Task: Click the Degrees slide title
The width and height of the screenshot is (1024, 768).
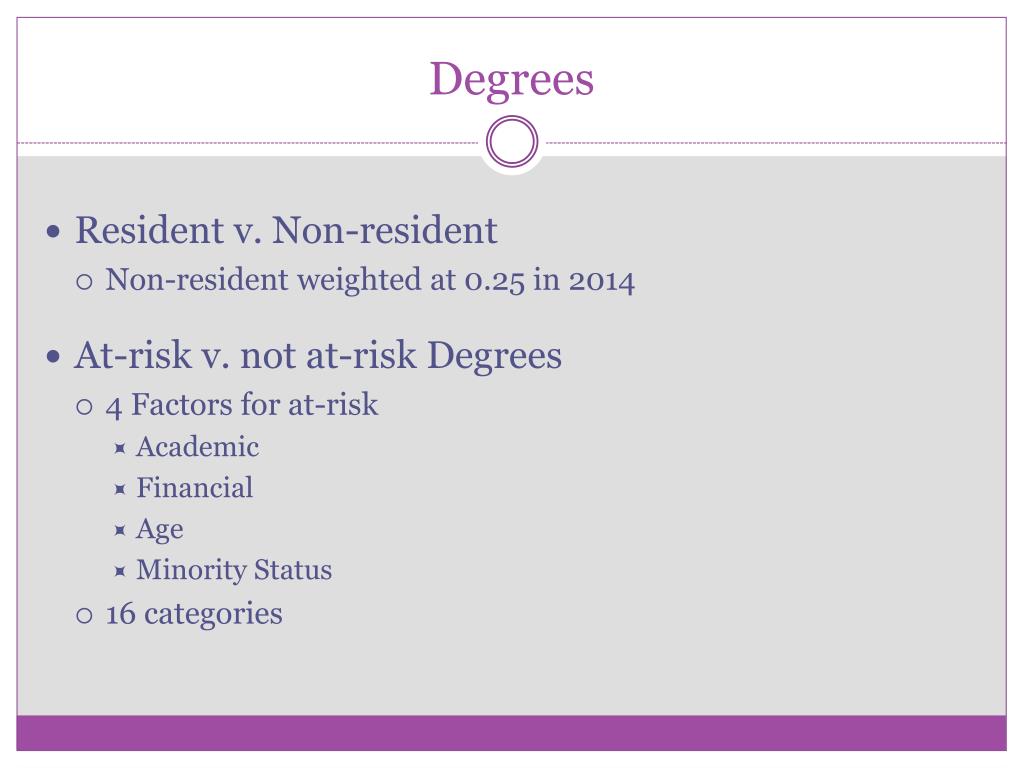Action: [511, 80]
